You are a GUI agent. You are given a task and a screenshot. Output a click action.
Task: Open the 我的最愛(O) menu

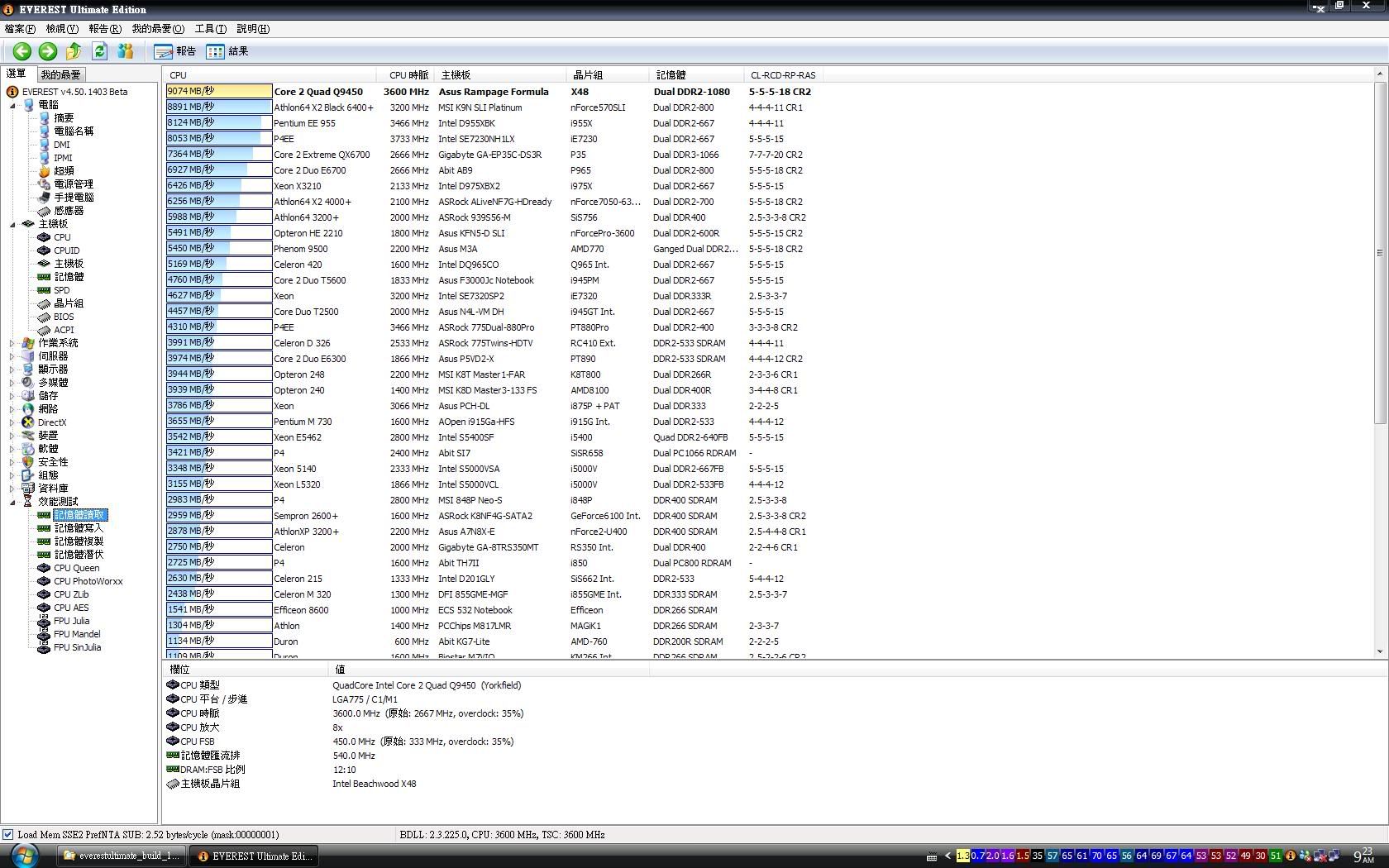pos(158,29)
